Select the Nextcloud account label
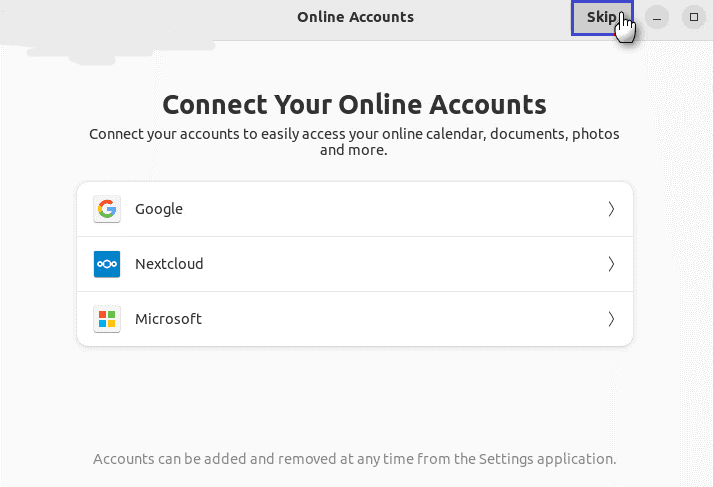The width and height of the screenshot is (713, 487). coord(169,264)
